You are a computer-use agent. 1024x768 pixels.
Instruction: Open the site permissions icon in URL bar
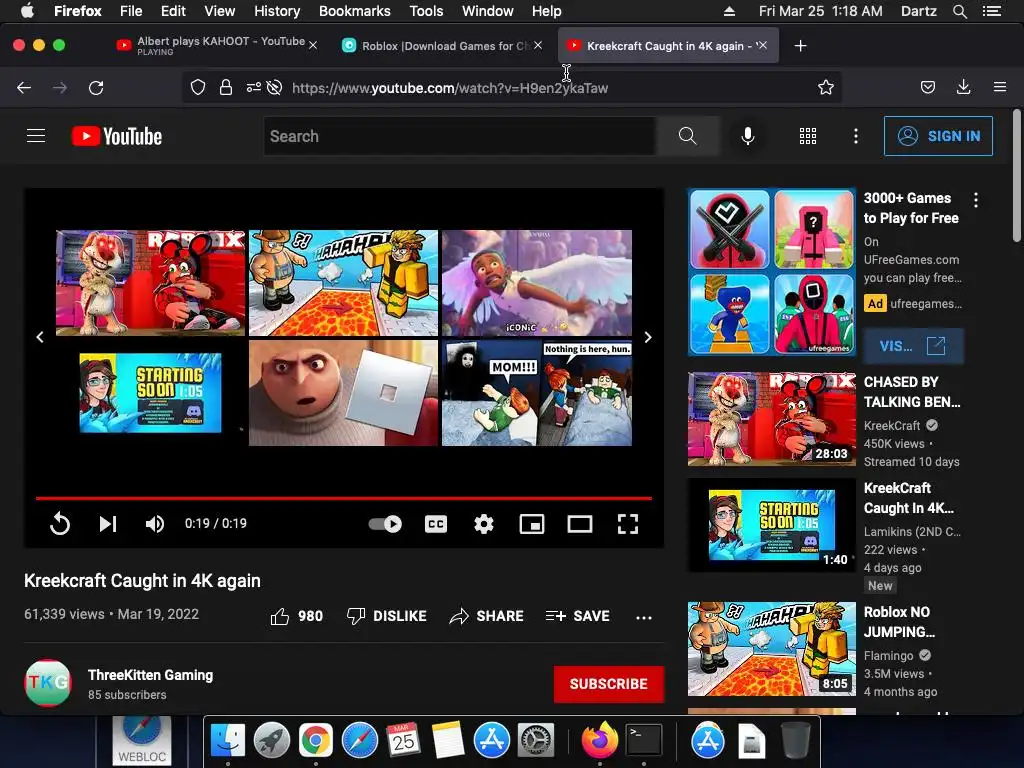point(254,88)
